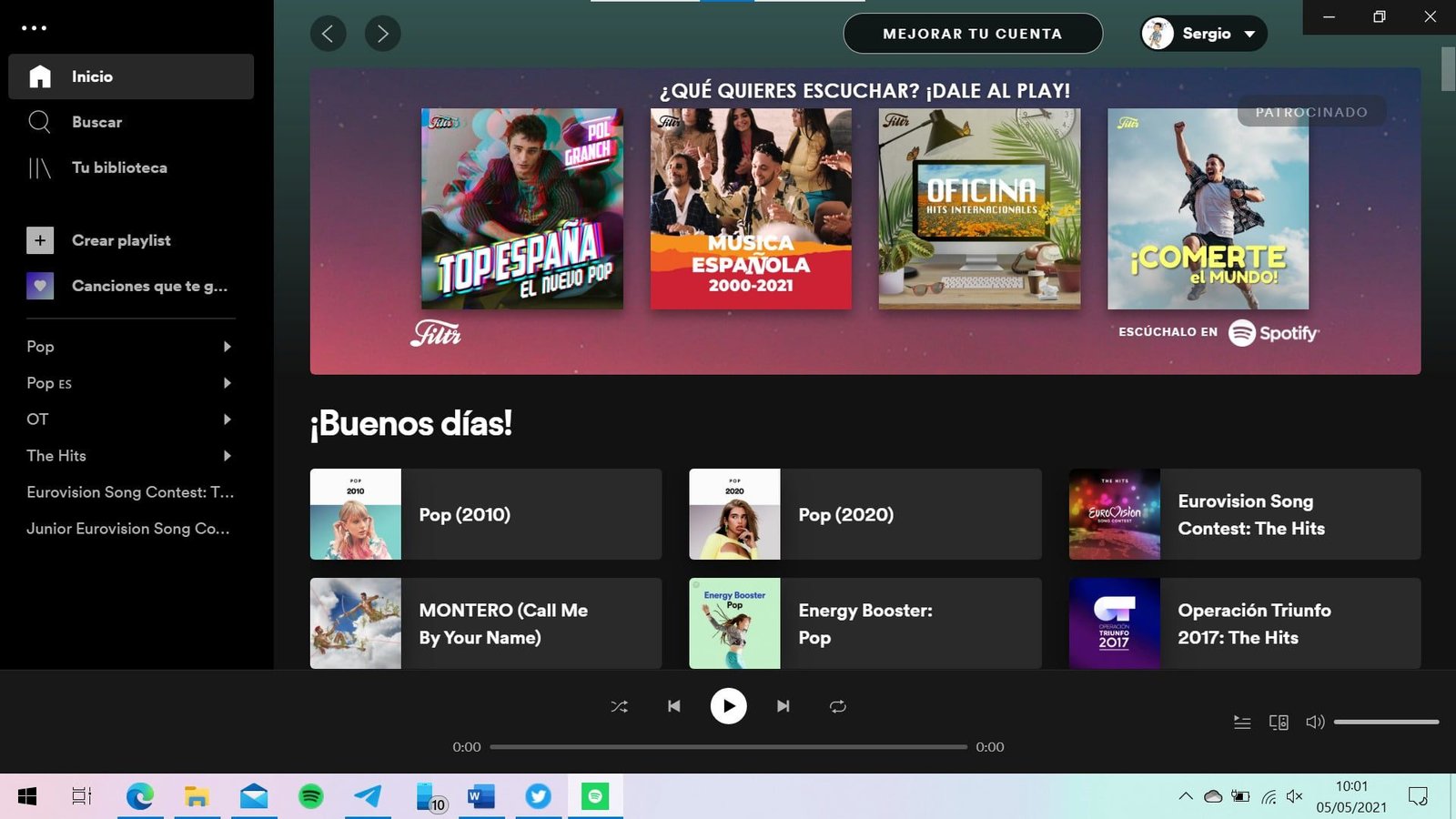
Task: Open Eurovision Song Contest playlist in sidebar
Action: (130, 492)
